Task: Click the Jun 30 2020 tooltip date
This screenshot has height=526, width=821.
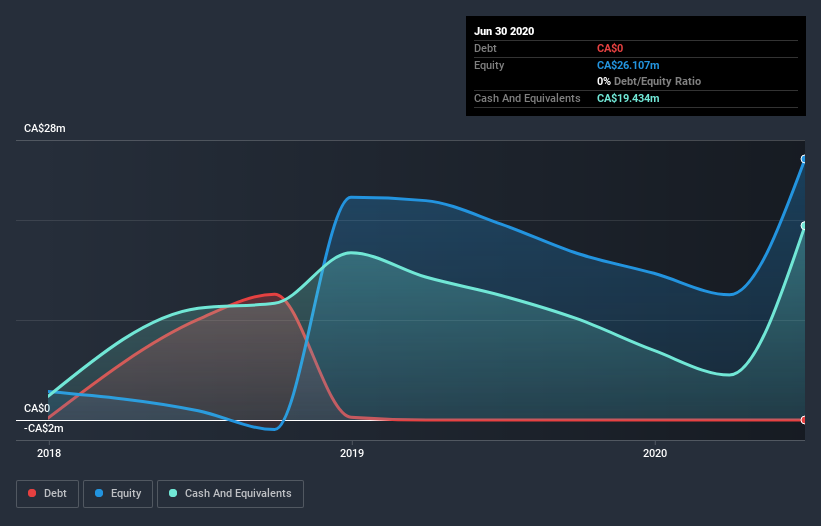Action: pyautogui.click(x=504, y=31)
